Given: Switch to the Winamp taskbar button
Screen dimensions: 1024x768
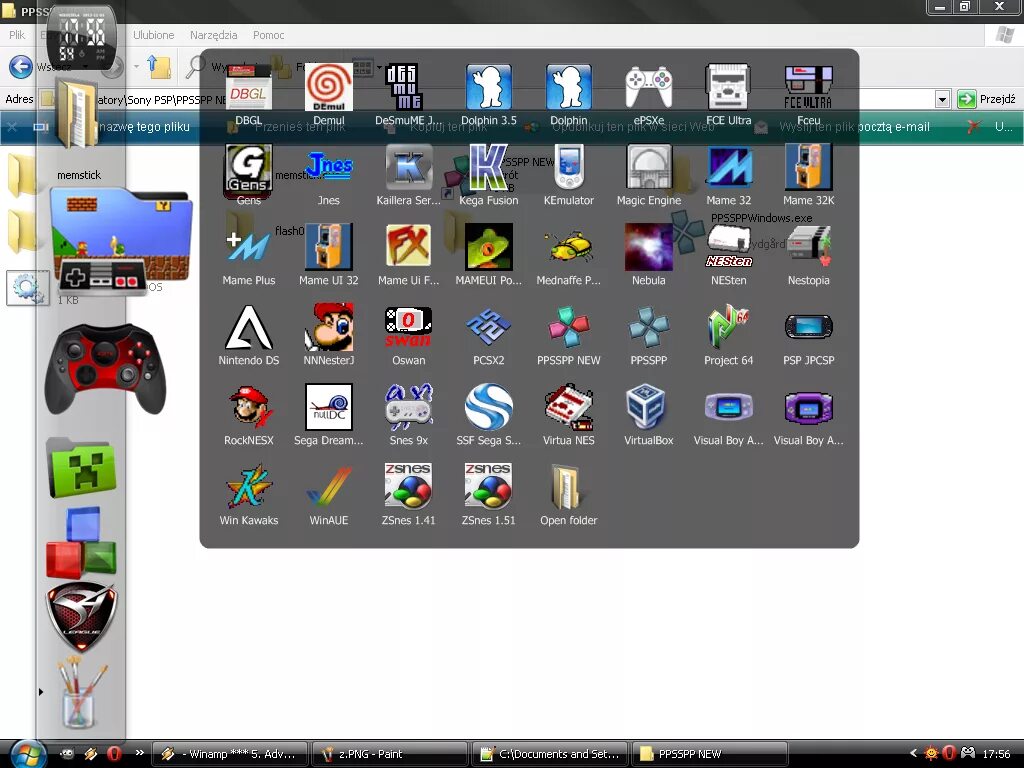Looking at the screenshot, I should (x=231, y=754).
